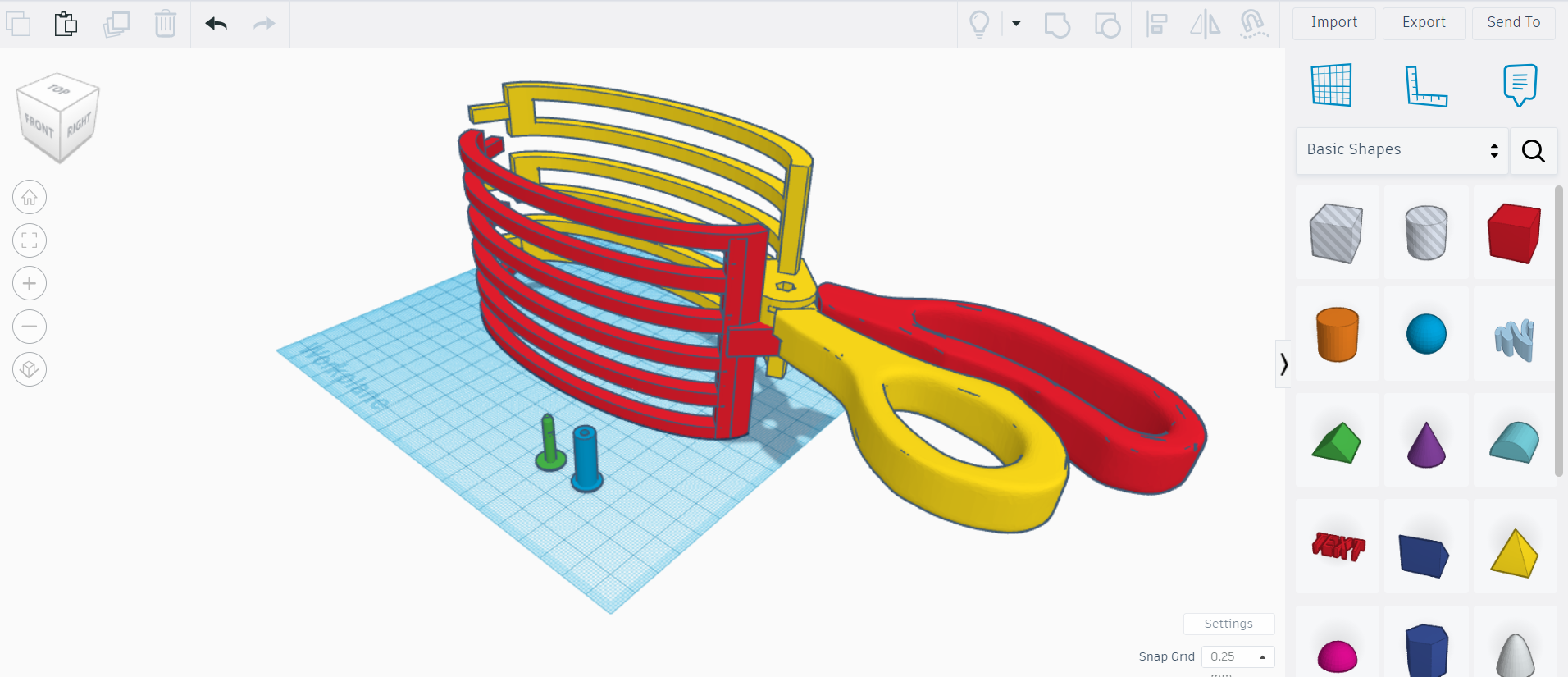
Task: Select the striped Box hole shape
Action: tap(1337, 233)
